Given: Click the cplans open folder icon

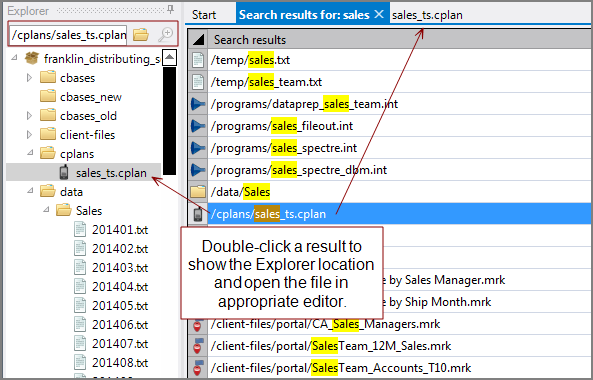Looking at the screenshot, I should (48, 154).
